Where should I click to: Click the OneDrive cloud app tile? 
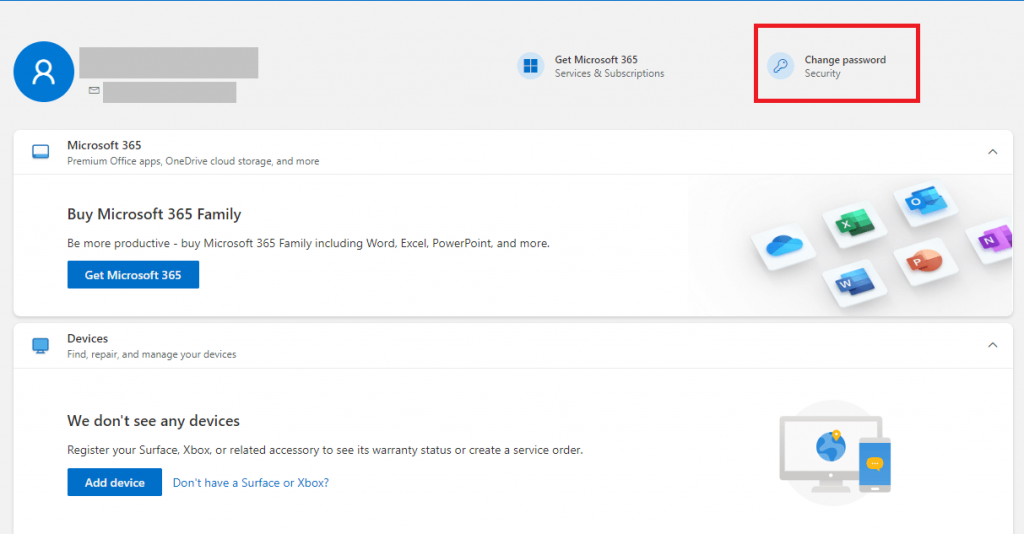coord(784,246)
